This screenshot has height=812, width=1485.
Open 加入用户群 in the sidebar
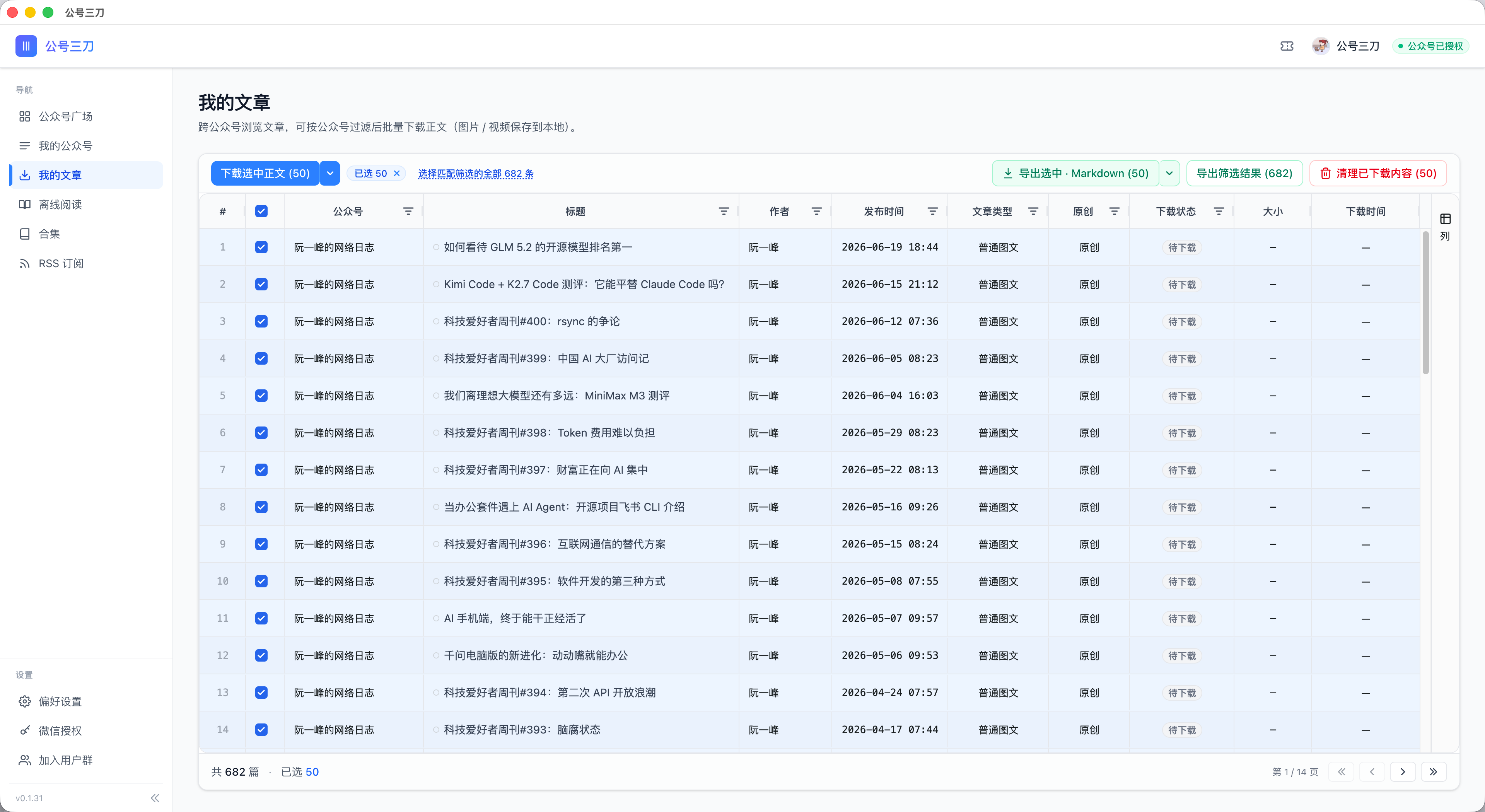(x=87, y=760)
